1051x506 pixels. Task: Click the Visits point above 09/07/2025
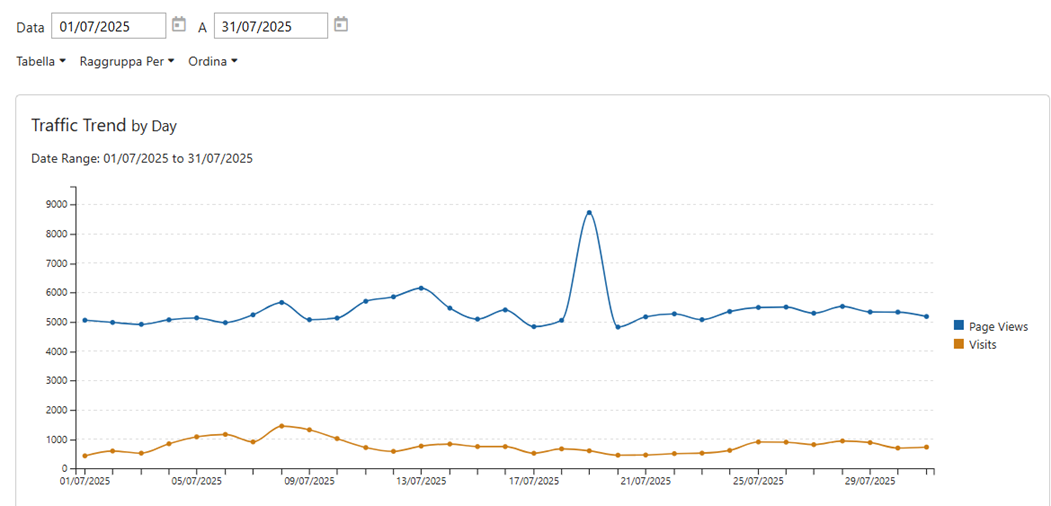tap(309, 430)
